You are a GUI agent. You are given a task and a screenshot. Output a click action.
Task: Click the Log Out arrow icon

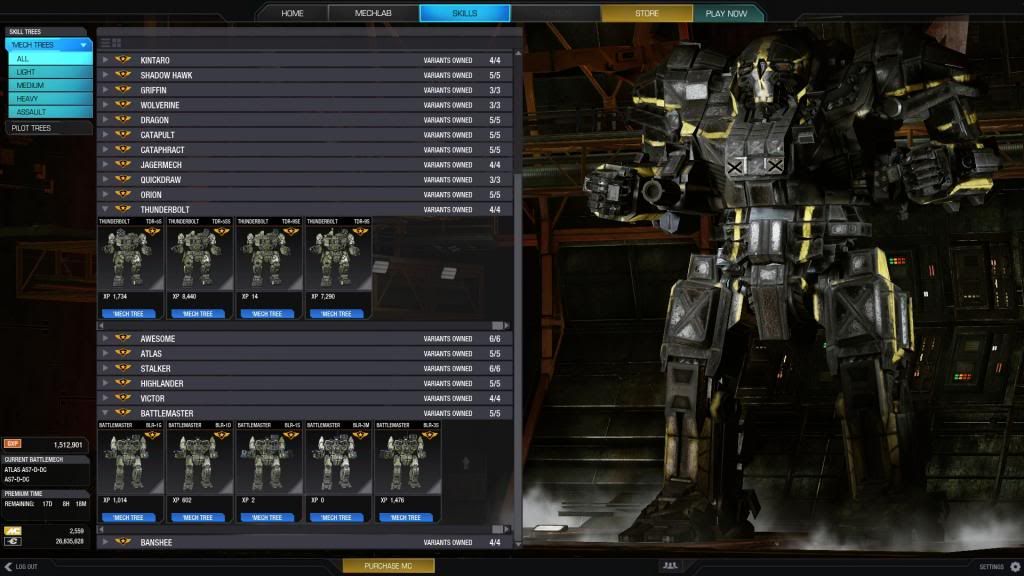(8, 566)
